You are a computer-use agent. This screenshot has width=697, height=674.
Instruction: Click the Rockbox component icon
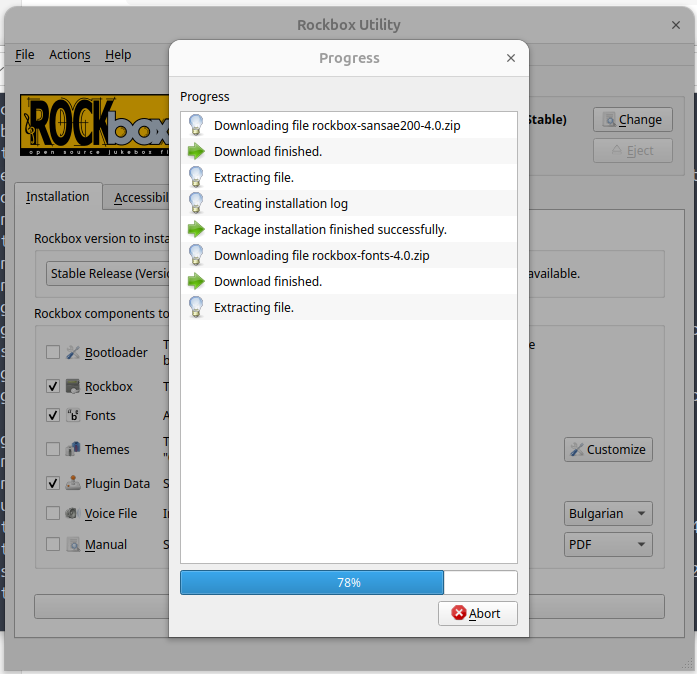(x=72, y=386)
